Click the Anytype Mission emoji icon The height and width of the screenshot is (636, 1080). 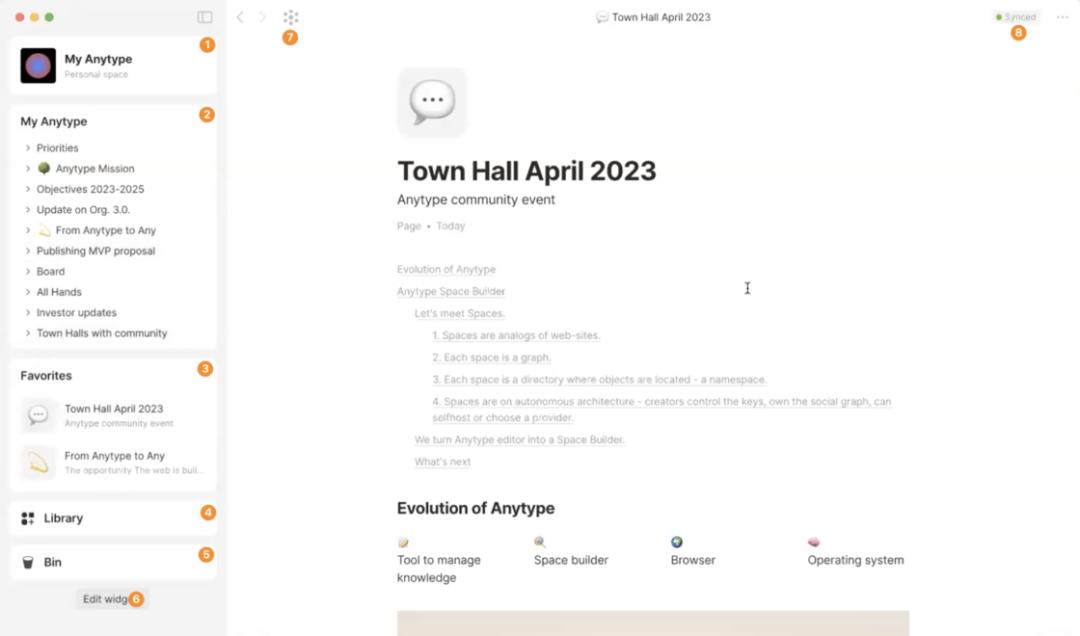44,168
